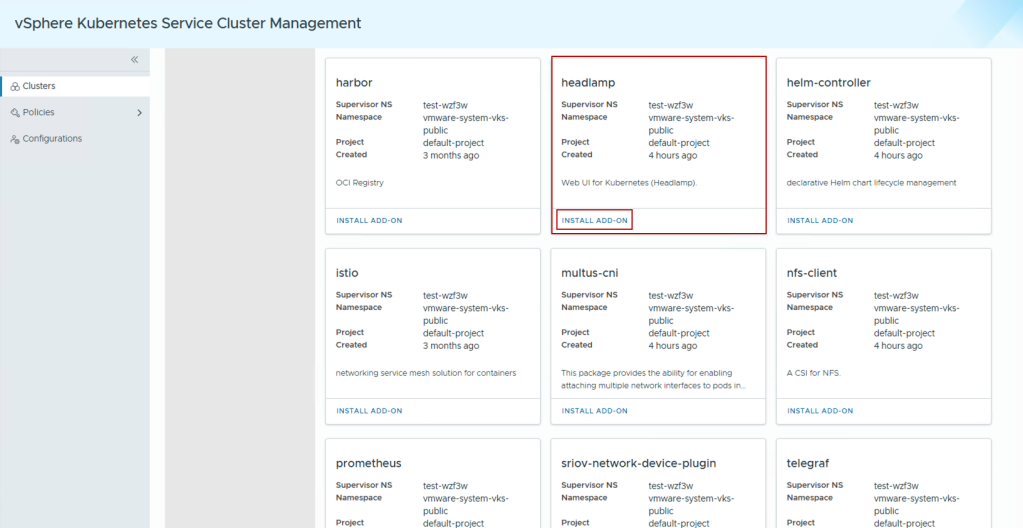Install the helm-controller add-on
The width and height of the screenshot is (1023, 528).
820,221
